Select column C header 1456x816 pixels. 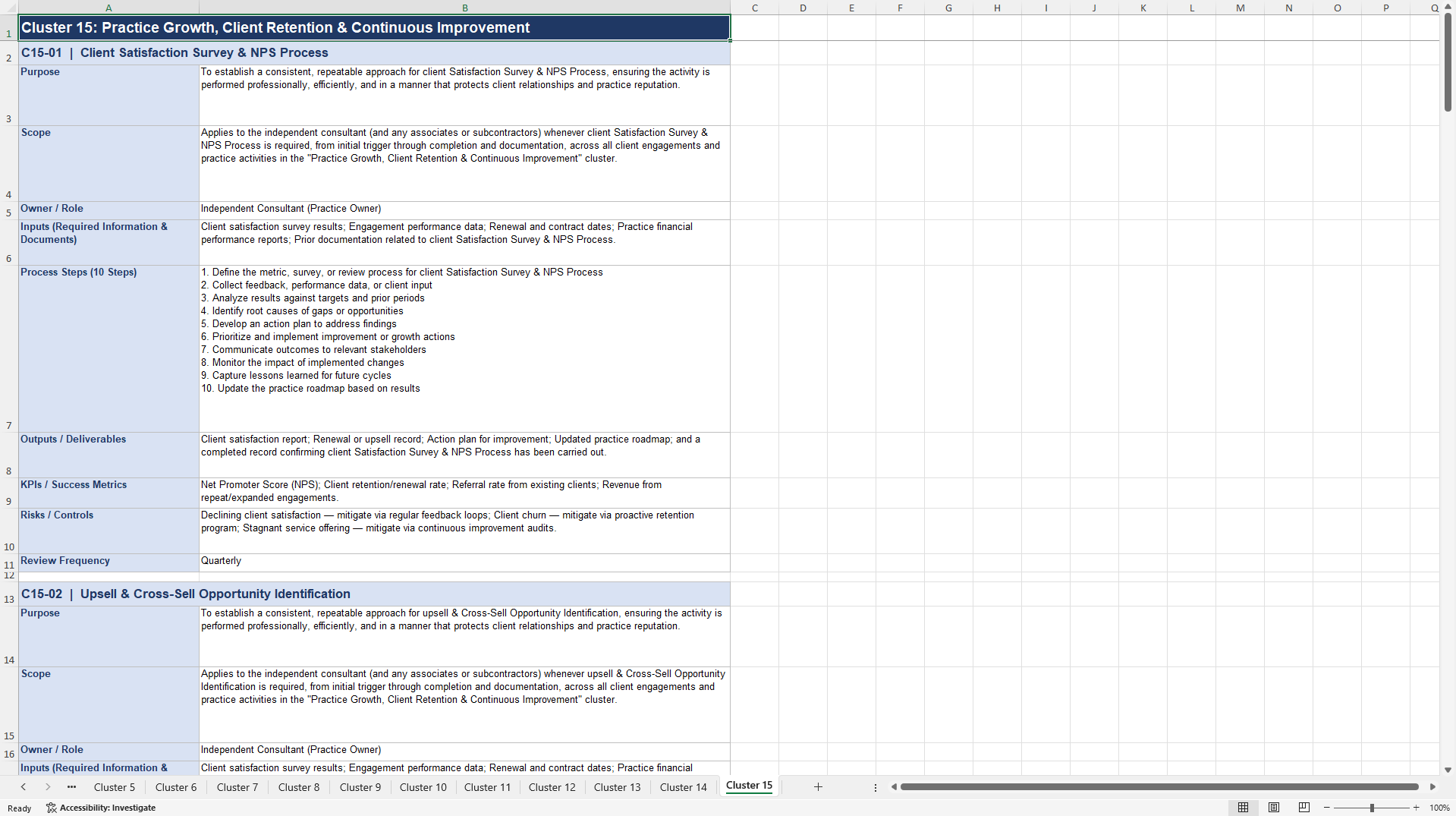pyautogui.click(x=755, y=8)
